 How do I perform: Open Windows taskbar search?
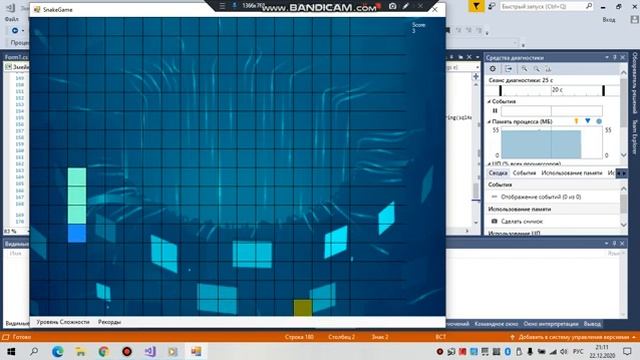34,351
